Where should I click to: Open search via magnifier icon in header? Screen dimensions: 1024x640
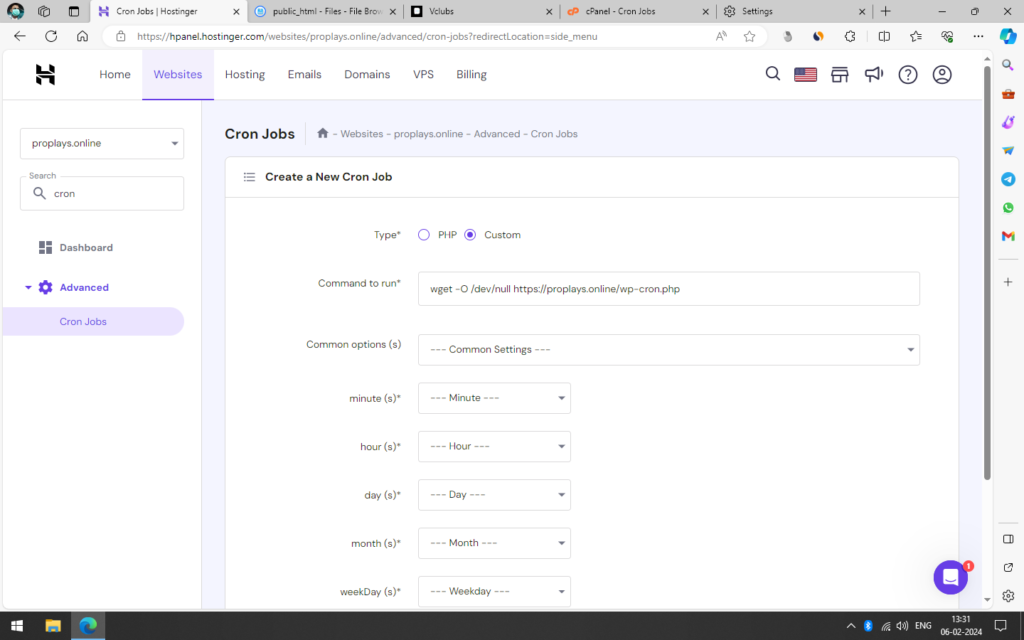pos(773,74)
